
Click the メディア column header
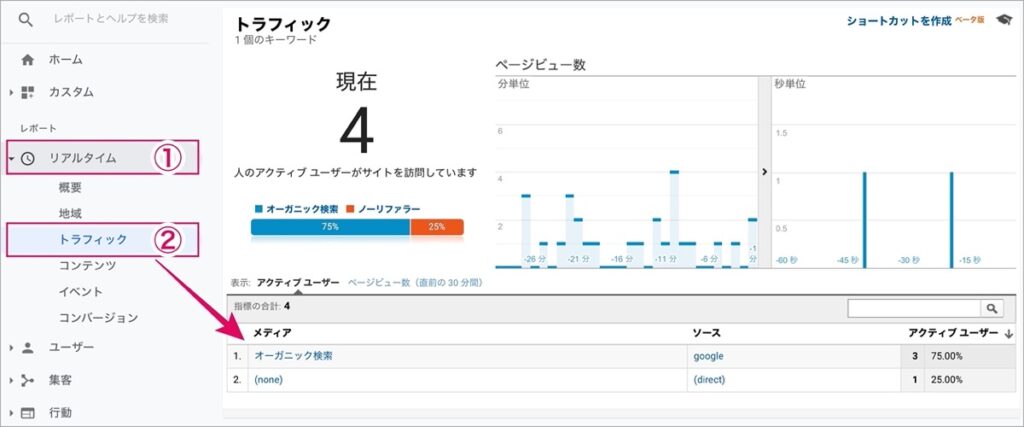pos(272,334)
